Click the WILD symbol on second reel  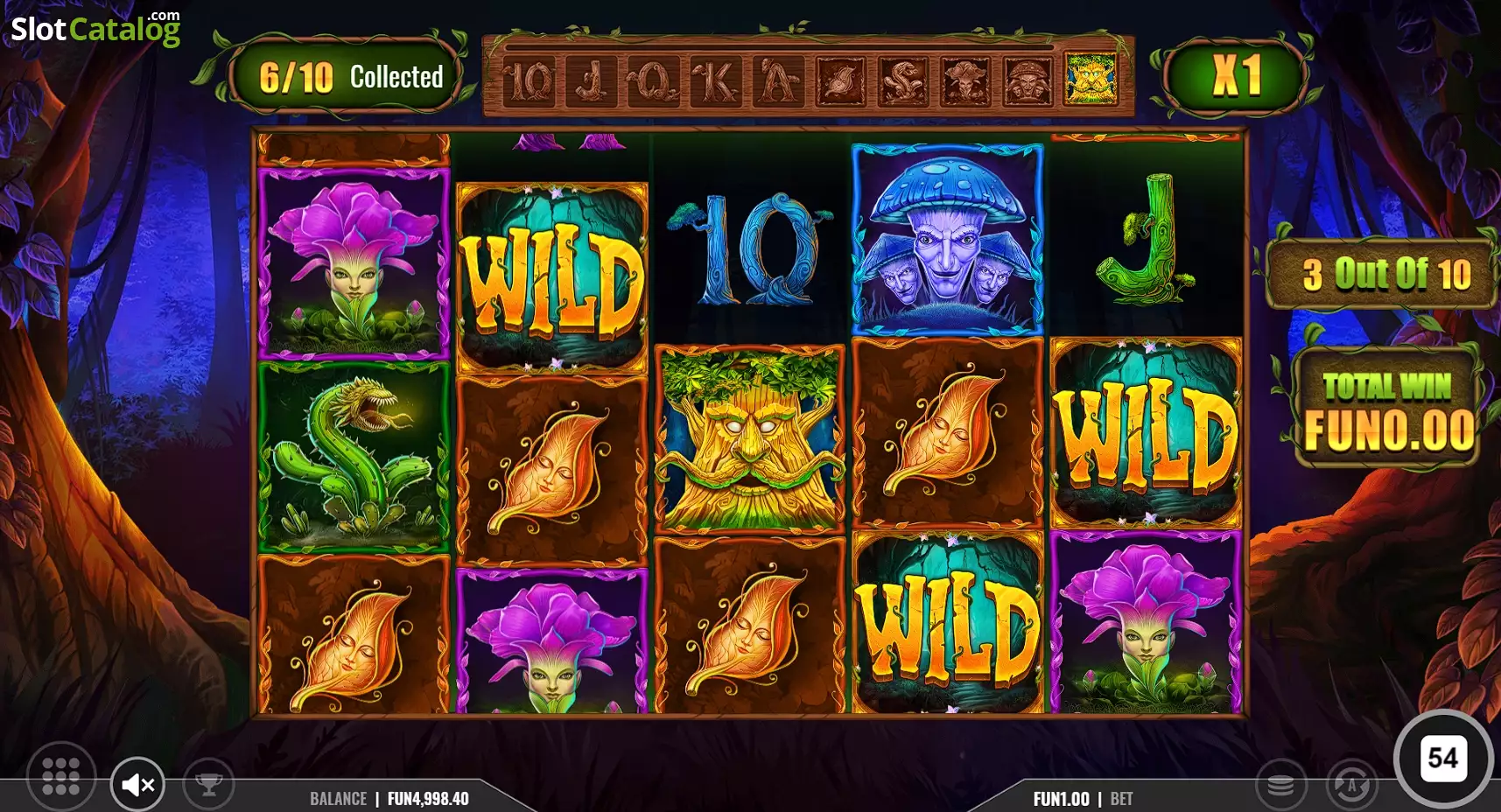pyautogui.click(x=552, y=278)
